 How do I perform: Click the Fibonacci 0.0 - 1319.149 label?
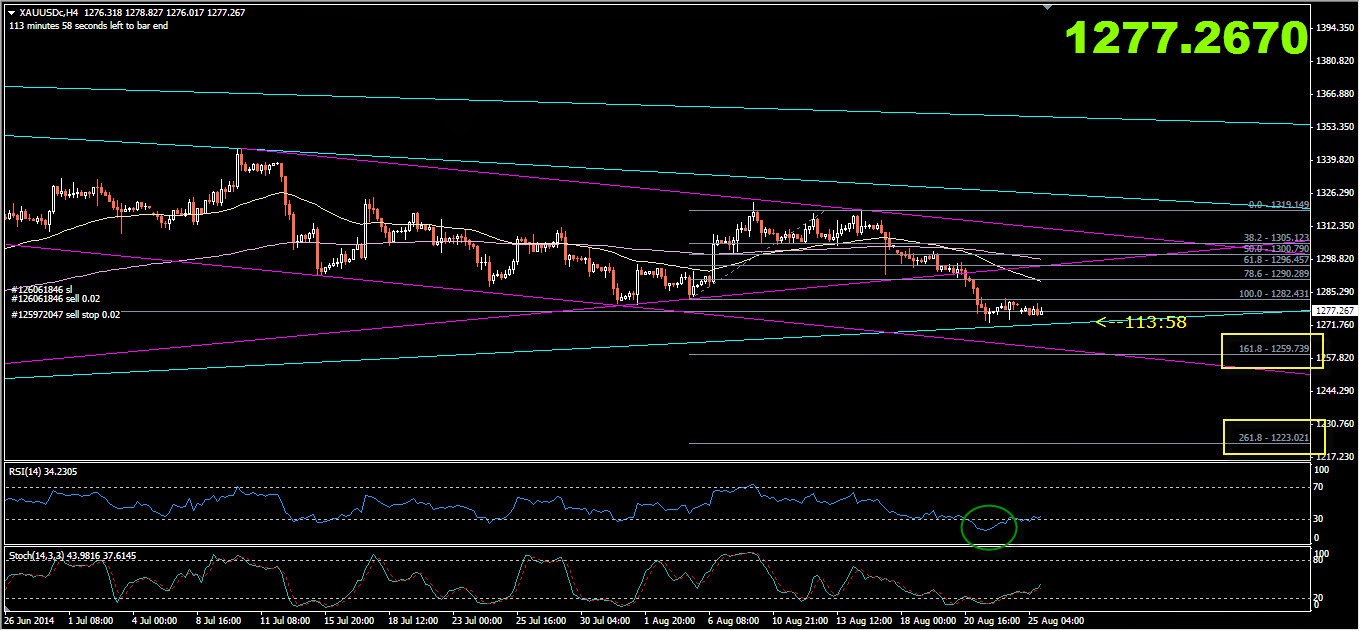tap(1279, 205)
